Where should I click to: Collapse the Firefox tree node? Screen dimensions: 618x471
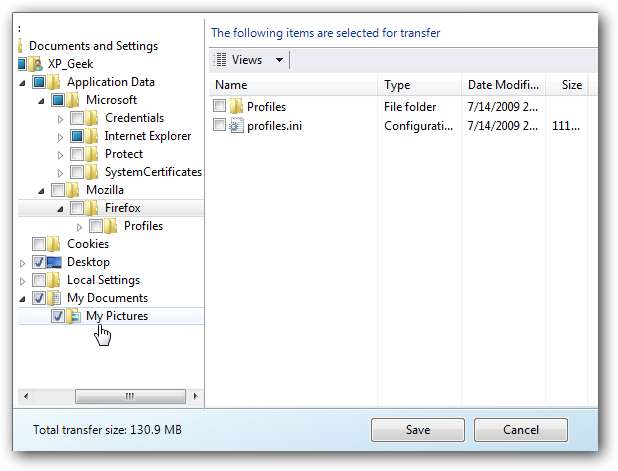point(60,209)
